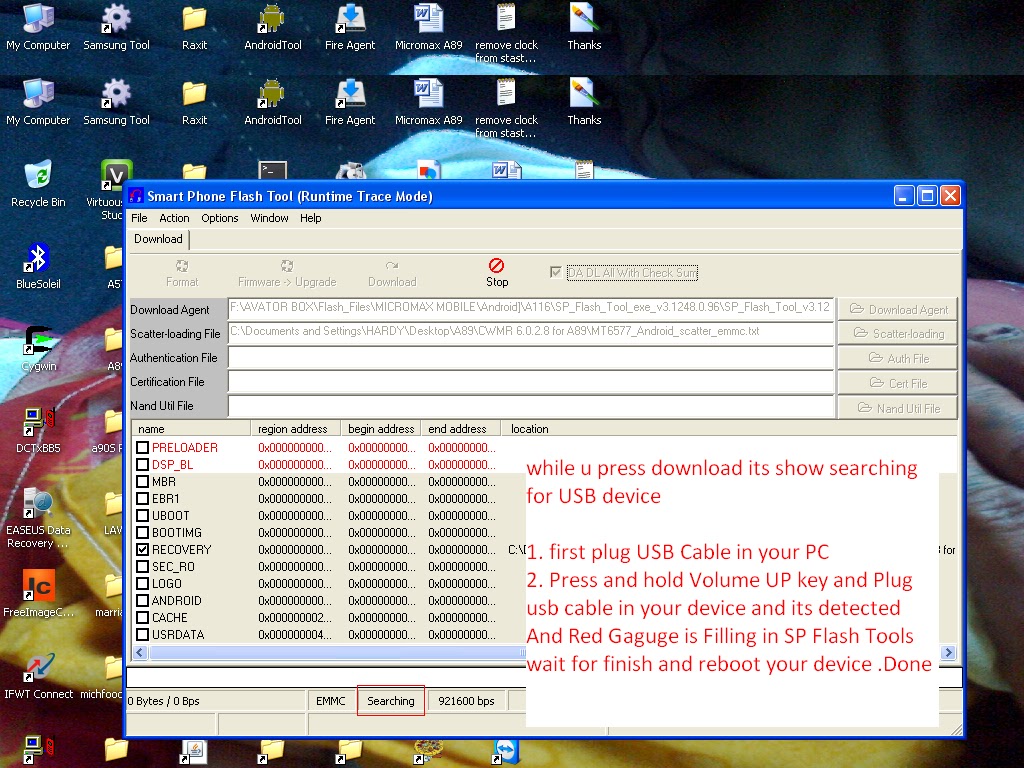
Task: Select the BlueSoleil desktop icon
Action: tap(38, 266)
